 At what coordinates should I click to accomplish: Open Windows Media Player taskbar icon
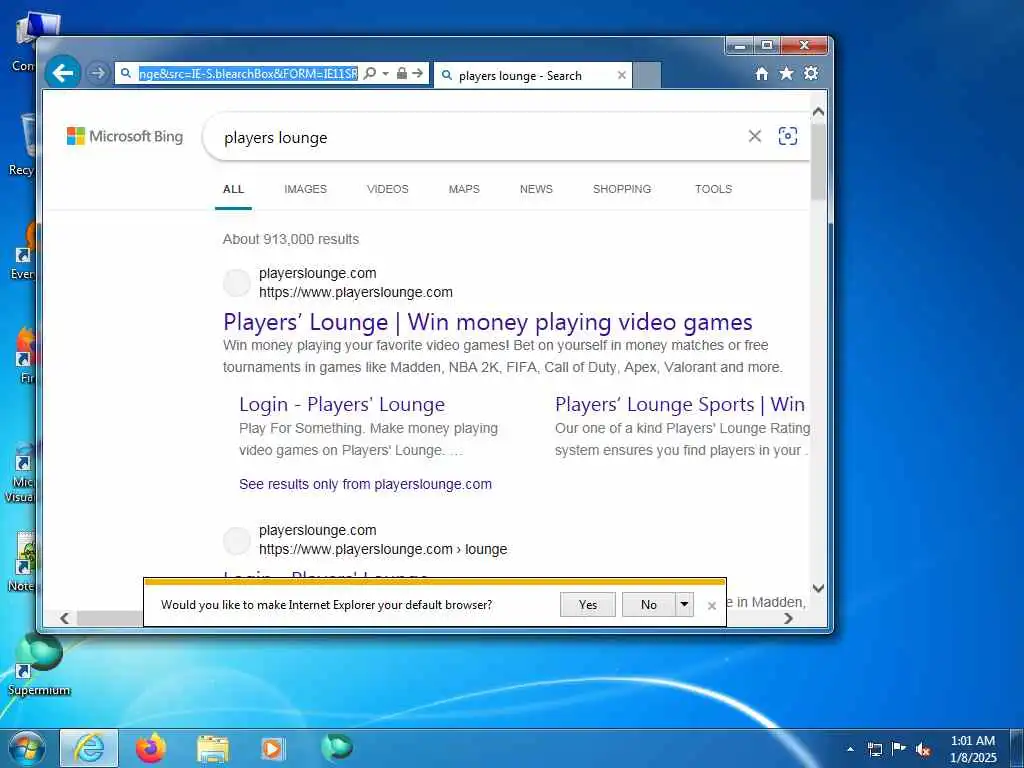[274, 748]
